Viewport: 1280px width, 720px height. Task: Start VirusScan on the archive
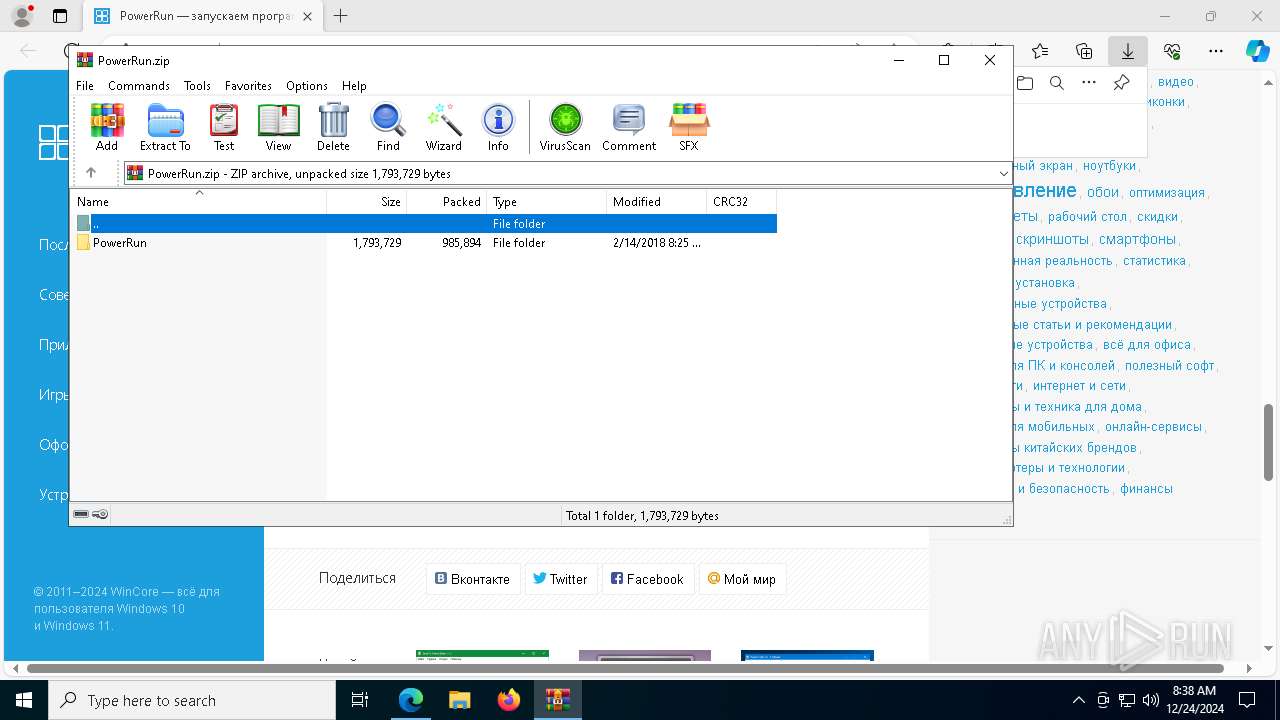click(565, 127)
